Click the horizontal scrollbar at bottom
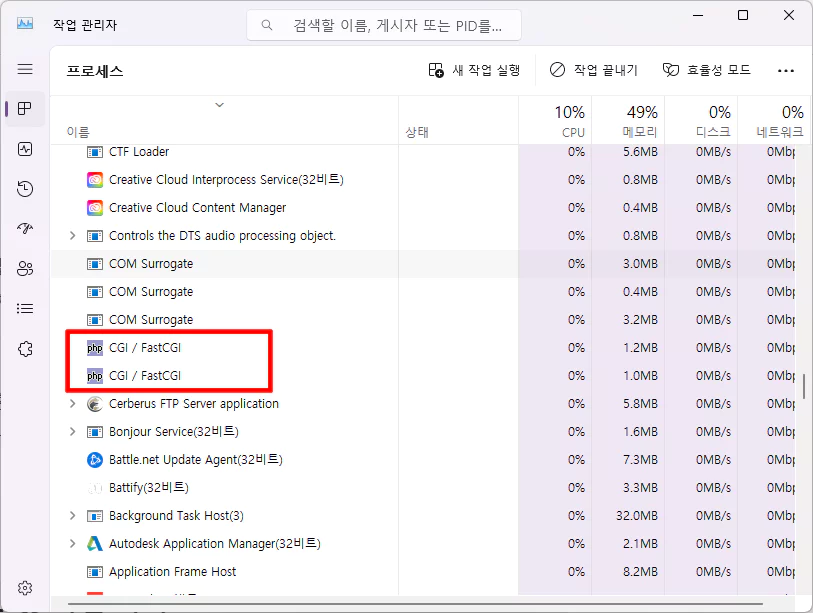This screenshot has height=613, width=813. [x=415, y=604]
